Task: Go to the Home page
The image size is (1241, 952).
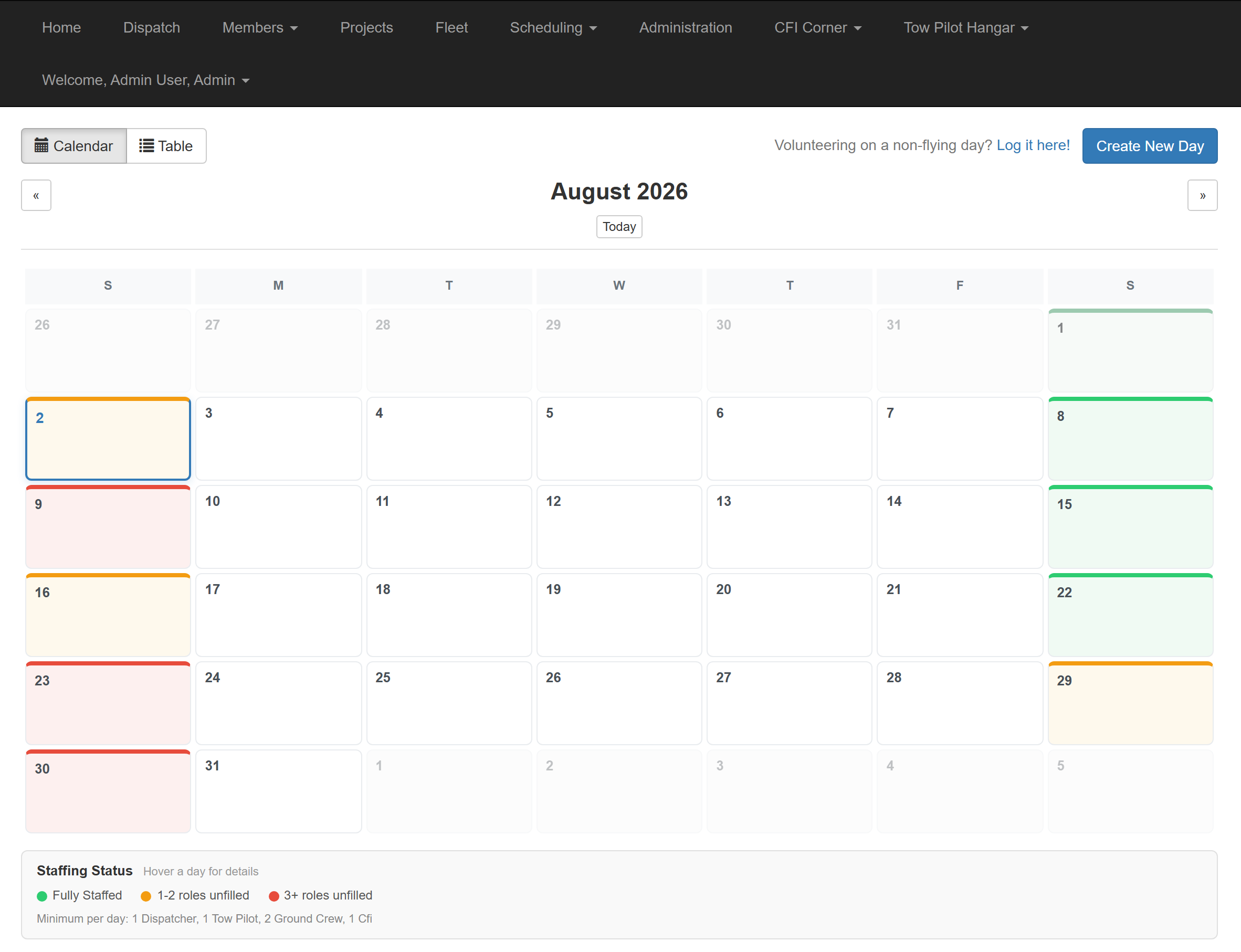Action: (x=61, y=27)
